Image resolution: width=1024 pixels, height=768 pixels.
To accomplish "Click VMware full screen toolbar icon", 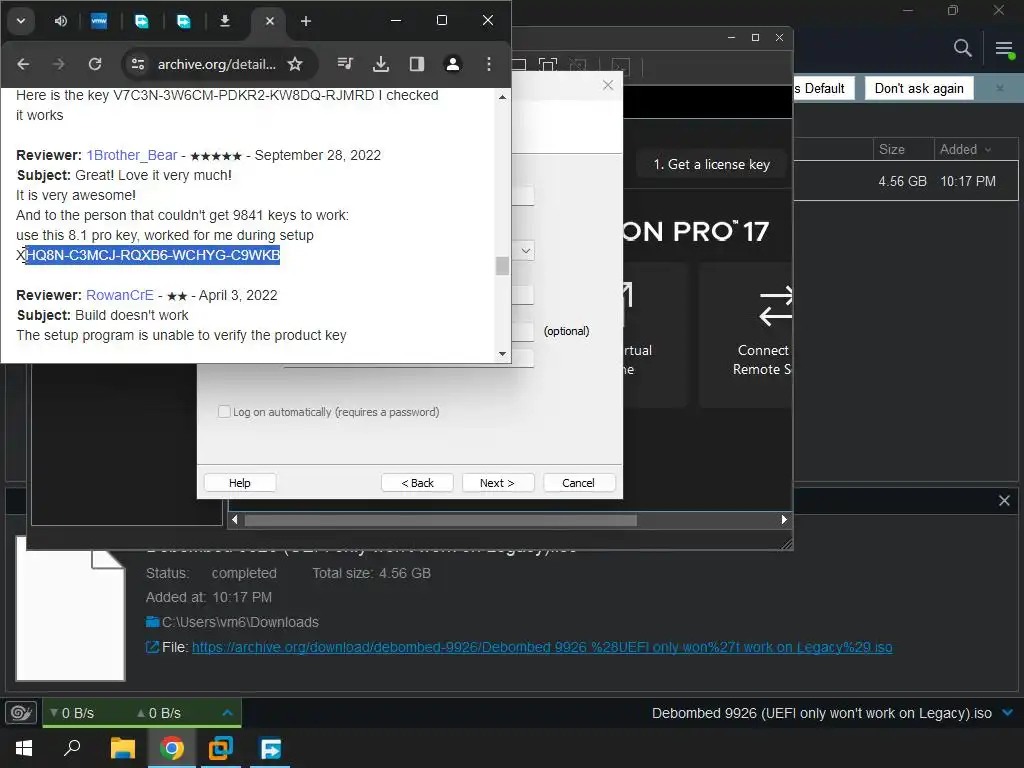I will tap(547, 65).
